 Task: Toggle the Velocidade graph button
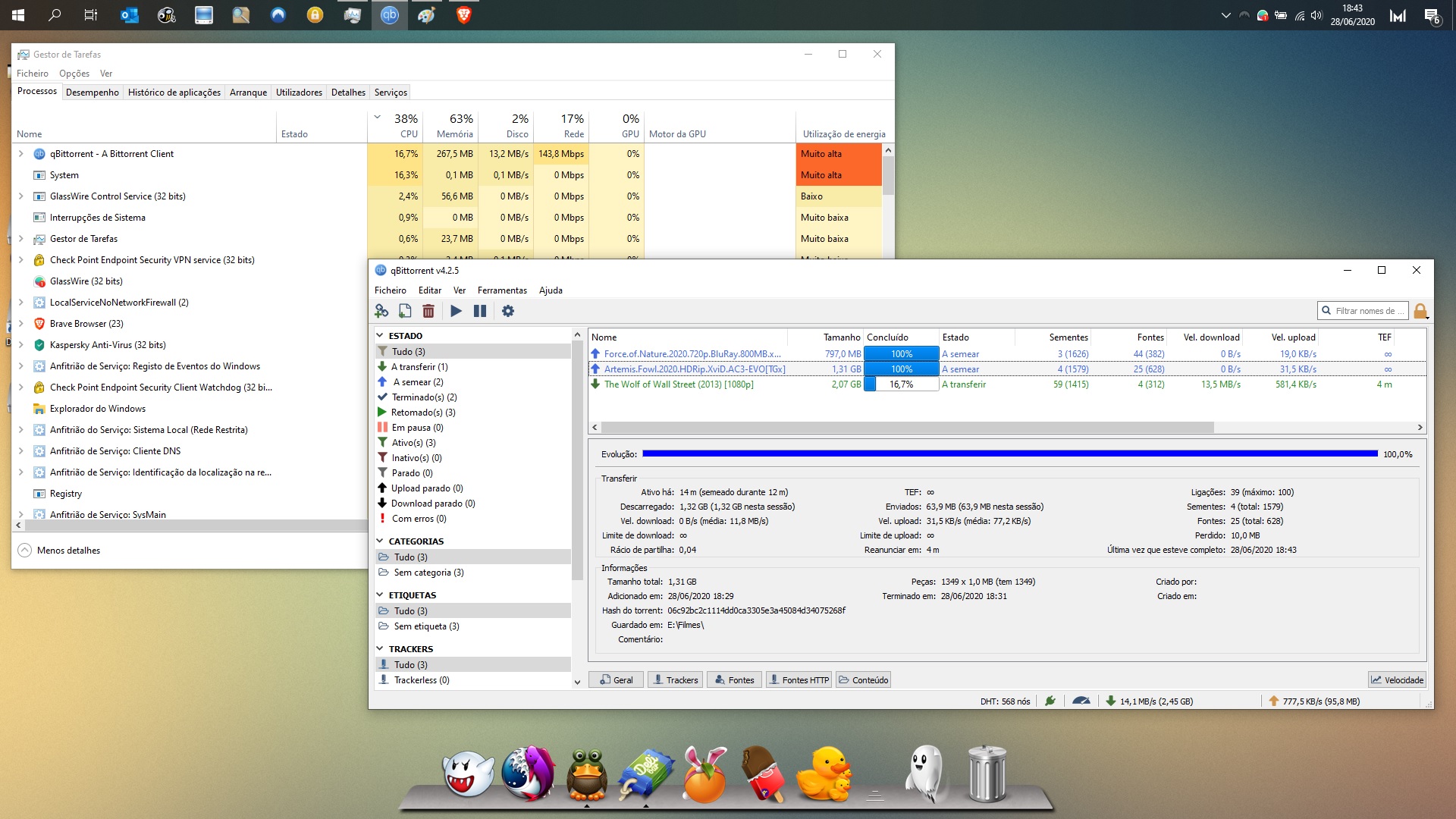pyautogui.click(x=1397, y=679)
